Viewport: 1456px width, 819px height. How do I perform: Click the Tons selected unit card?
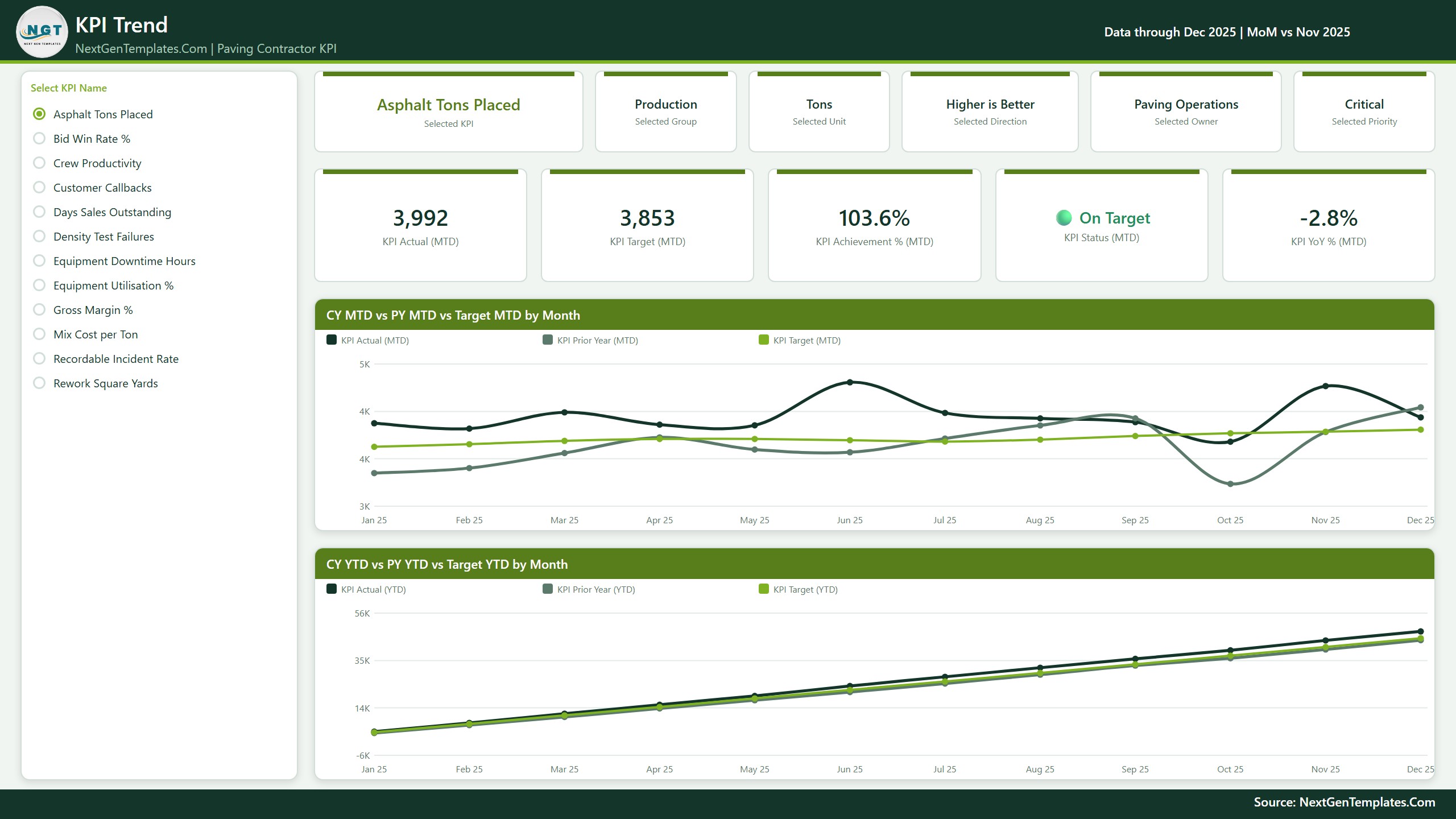pyautogui.click(x=819, y=111)
